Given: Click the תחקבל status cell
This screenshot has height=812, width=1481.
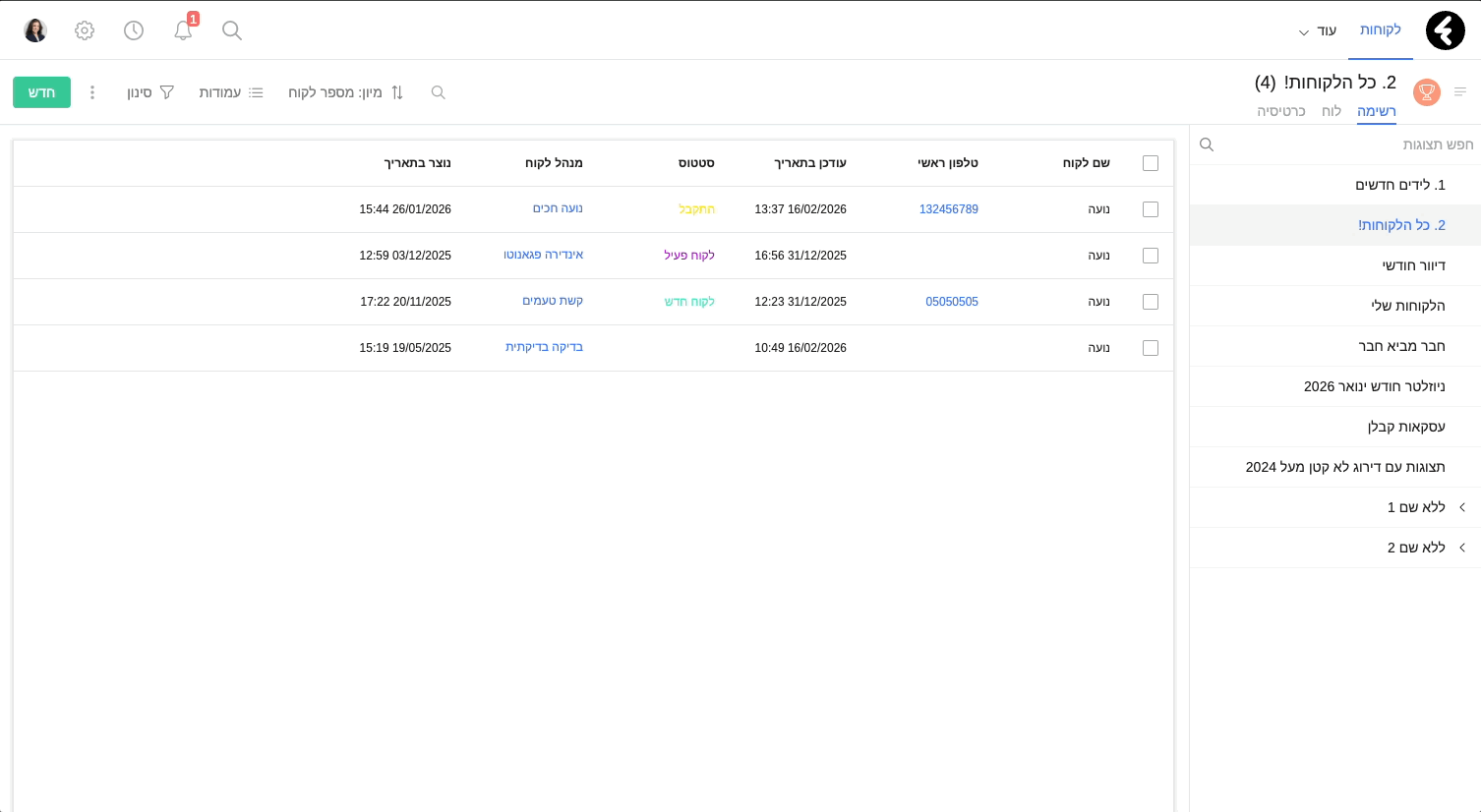Looking at the screenshot, I should [696, 209].
